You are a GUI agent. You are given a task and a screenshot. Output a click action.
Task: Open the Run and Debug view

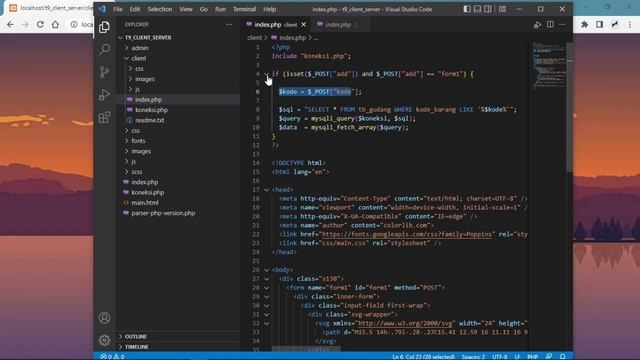point(104,95)
